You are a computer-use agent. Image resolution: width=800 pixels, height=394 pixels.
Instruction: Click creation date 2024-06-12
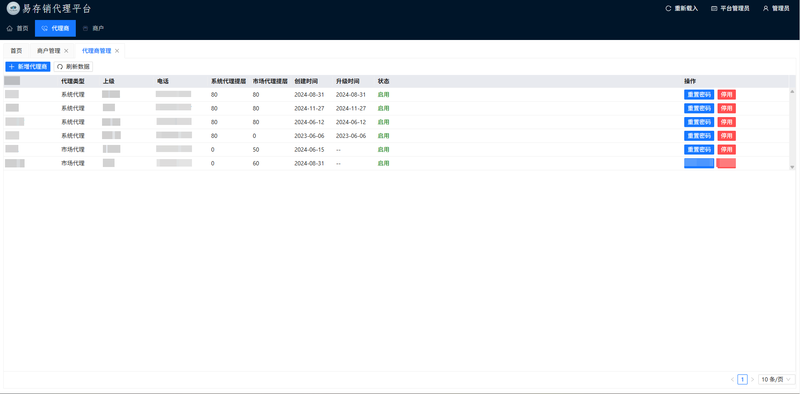pyautogui.click(x=309, y=122)
